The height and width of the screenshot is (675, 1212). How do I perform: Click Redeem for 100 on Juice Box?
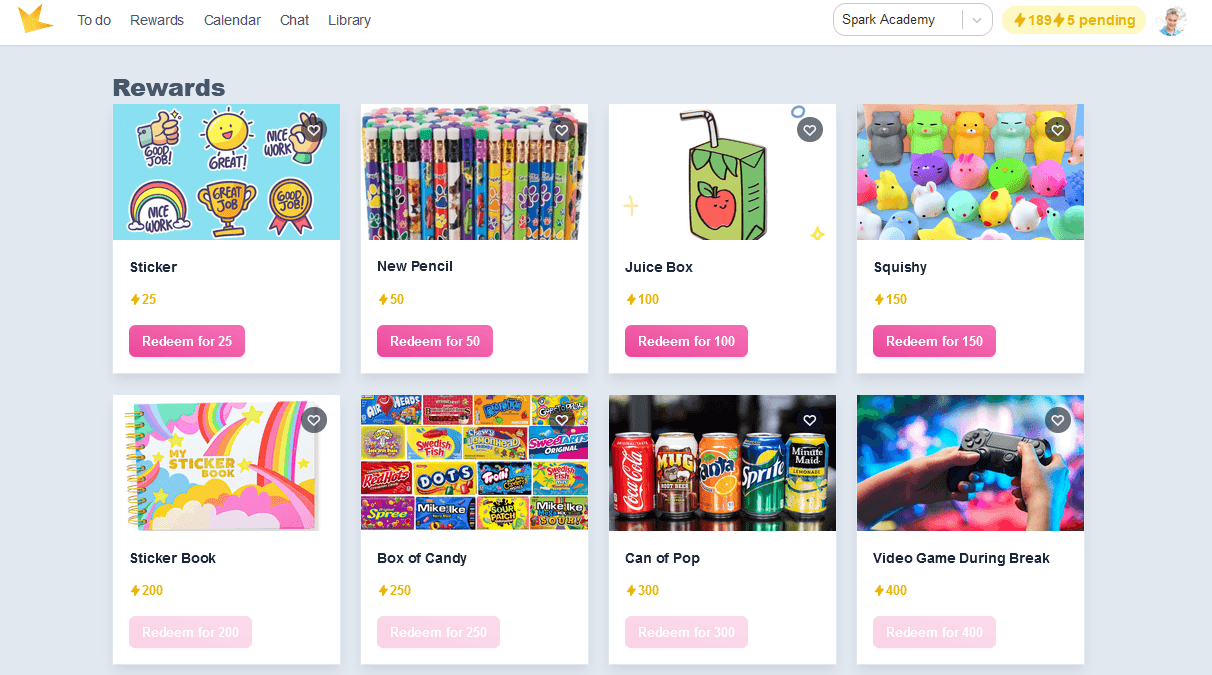tap(686, 341)
